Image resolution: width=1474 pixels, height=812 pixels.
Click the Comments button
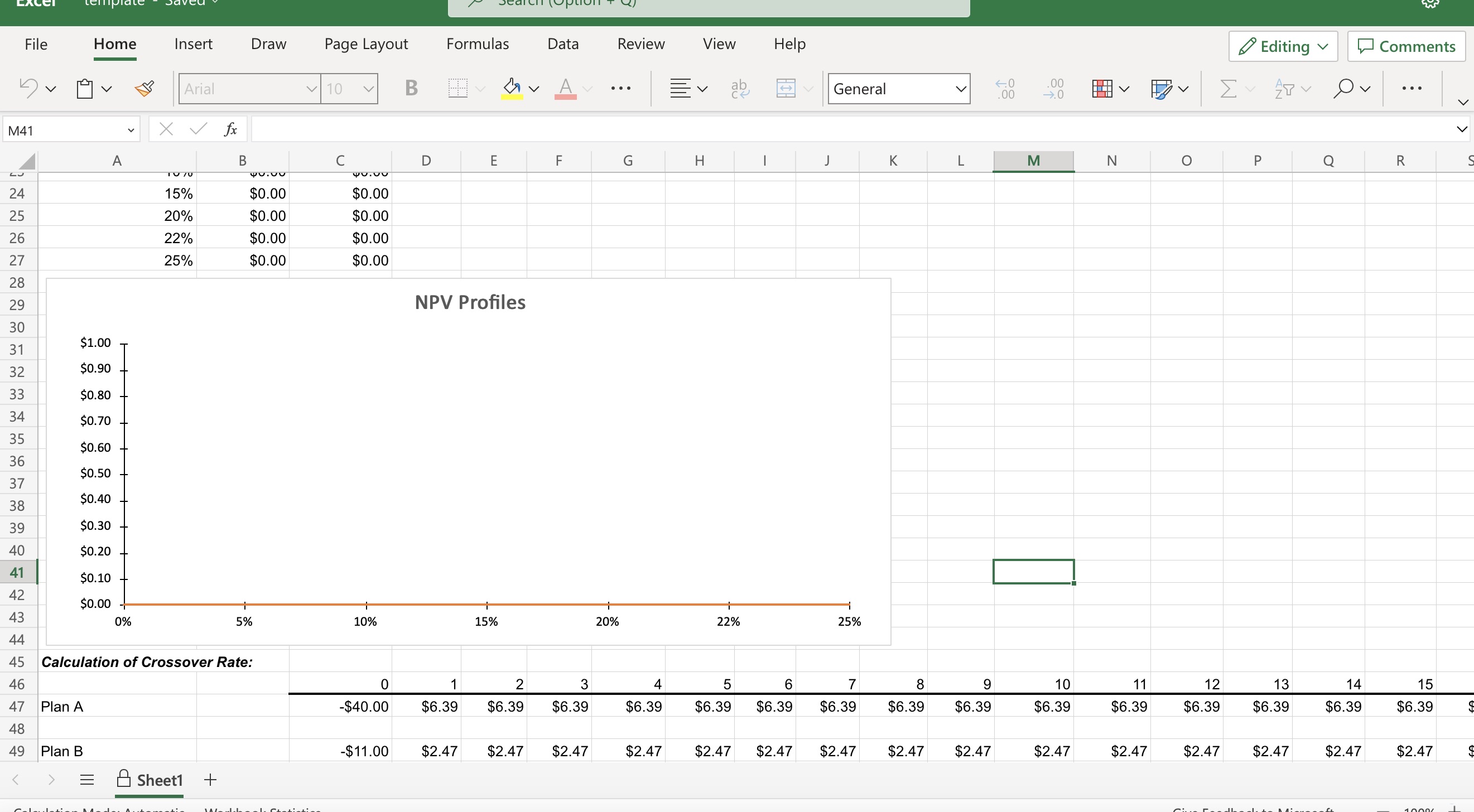tap(1406, 46)
